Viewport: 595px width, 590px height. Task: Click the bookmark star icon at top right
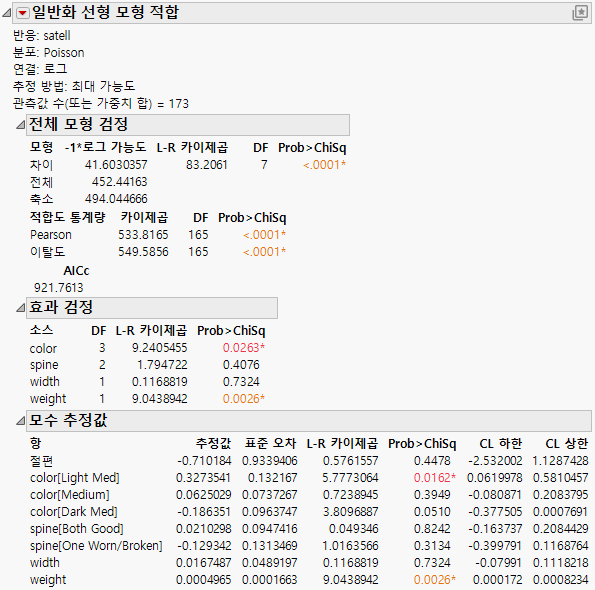[580, 13]
